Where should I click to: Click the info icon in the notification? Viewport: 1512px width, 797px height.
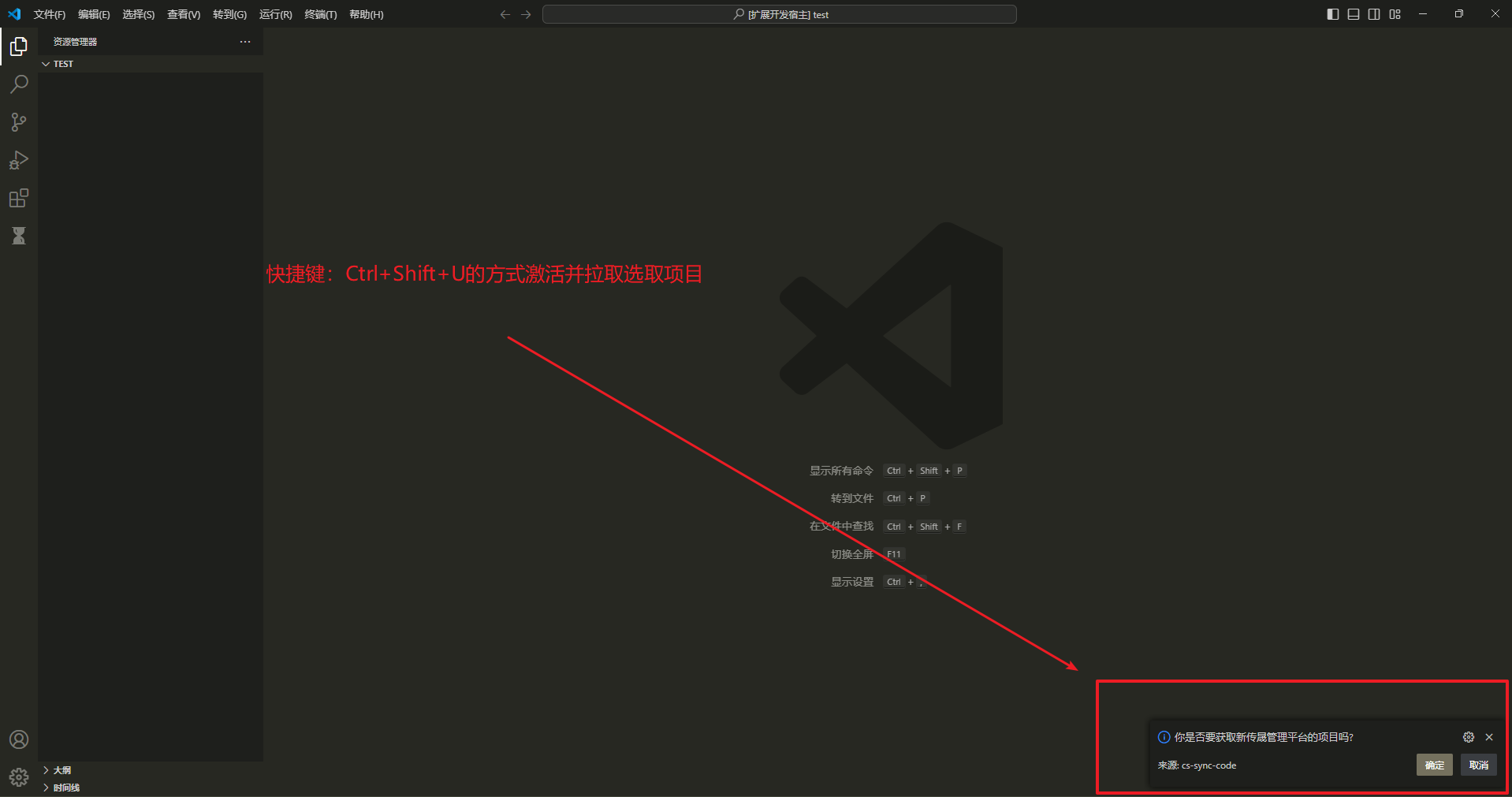[x=1164, y=737]
